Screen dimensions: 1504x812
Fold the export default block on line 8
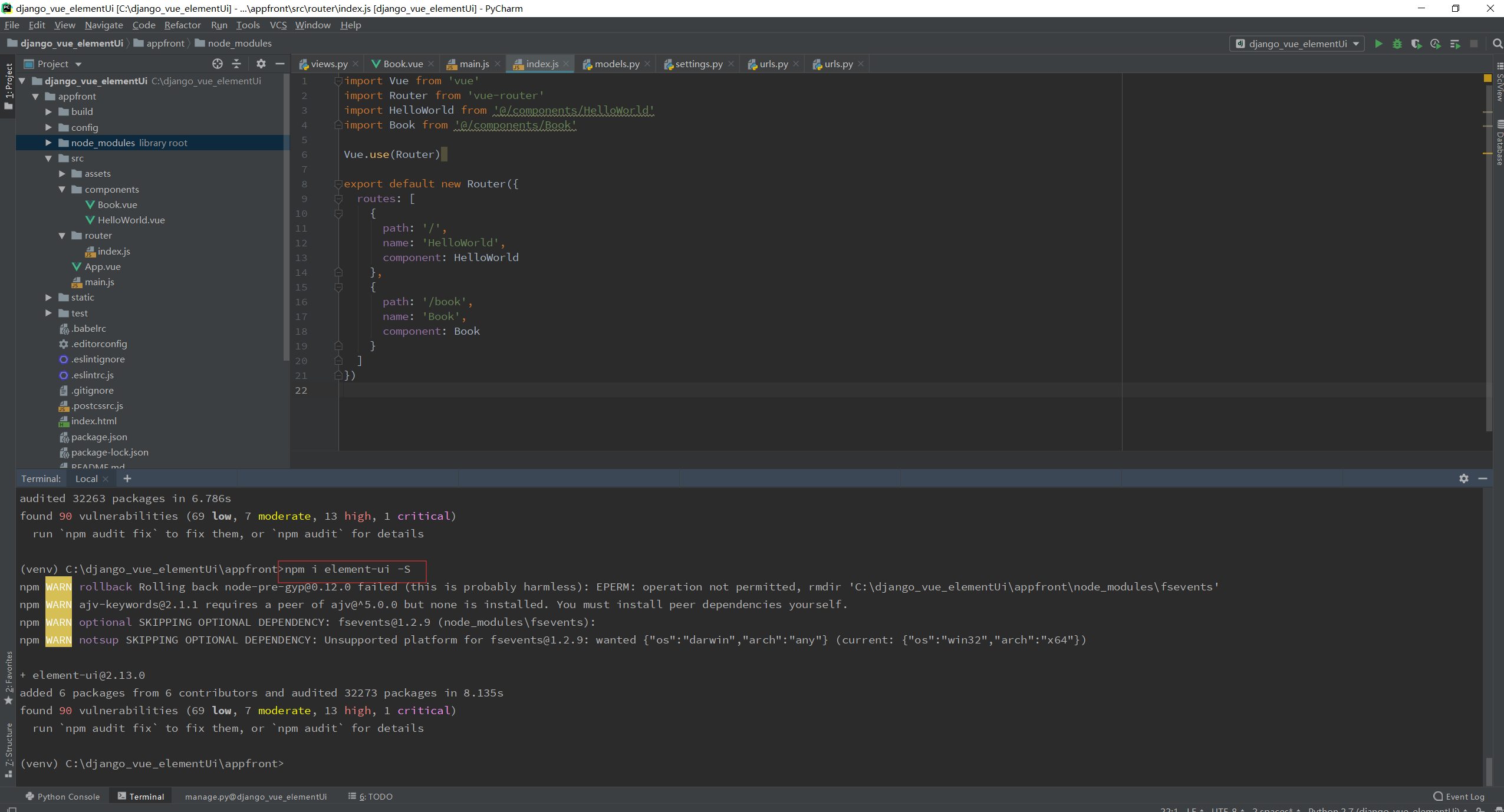click(x=338, y=184)
